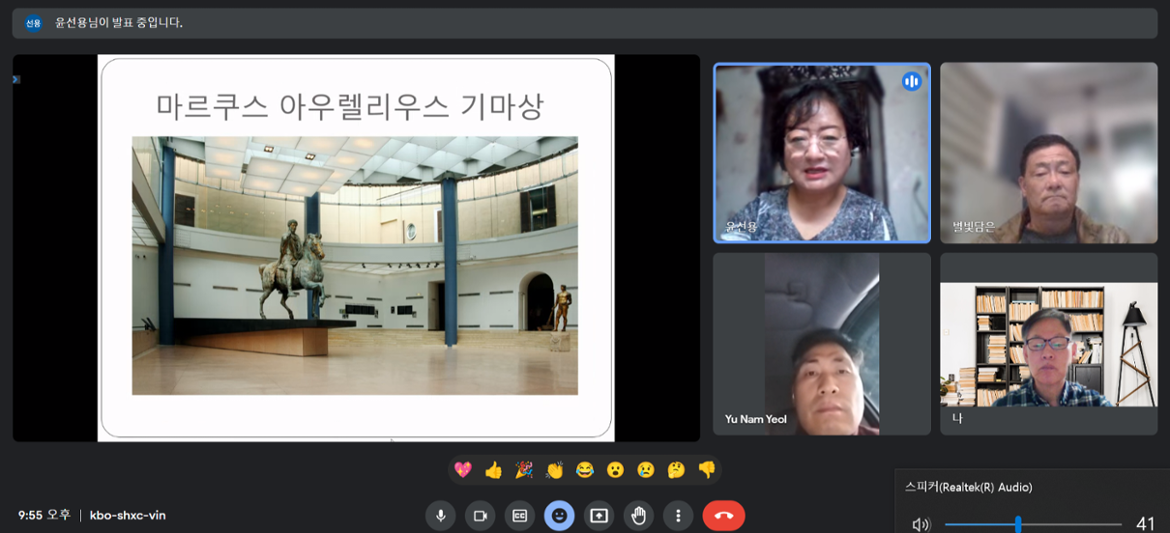Start presenting your screen
1170x533 pixels.
pyautogui.click(x=599, y=516)
